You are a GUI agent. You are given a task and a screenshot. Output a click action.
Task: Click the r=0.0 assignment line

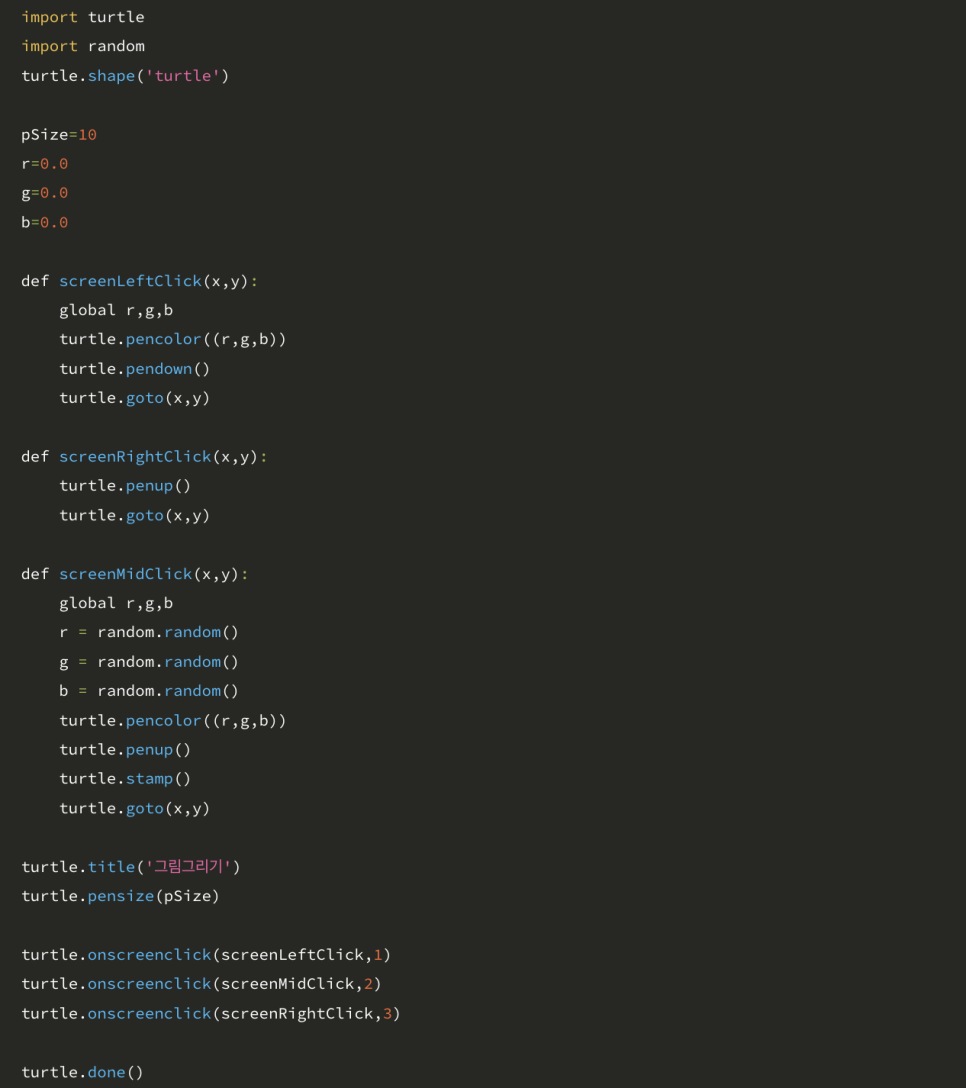44,164
